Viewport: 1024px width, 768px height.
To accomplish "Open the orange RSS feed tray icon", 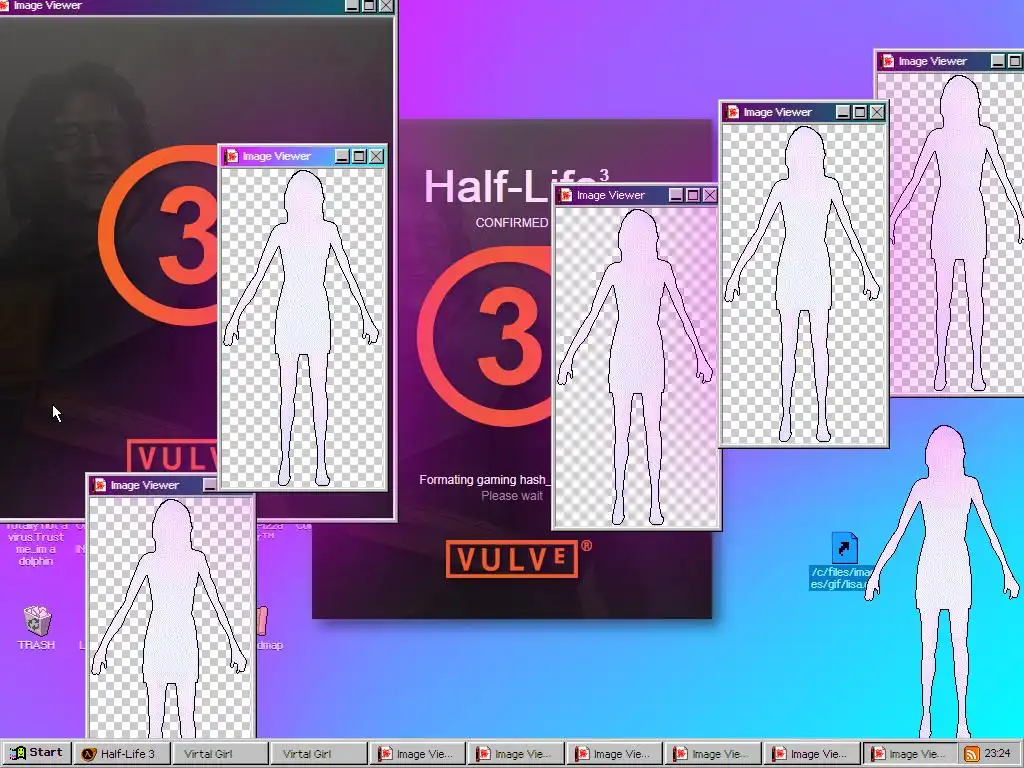I will [971, 754].
